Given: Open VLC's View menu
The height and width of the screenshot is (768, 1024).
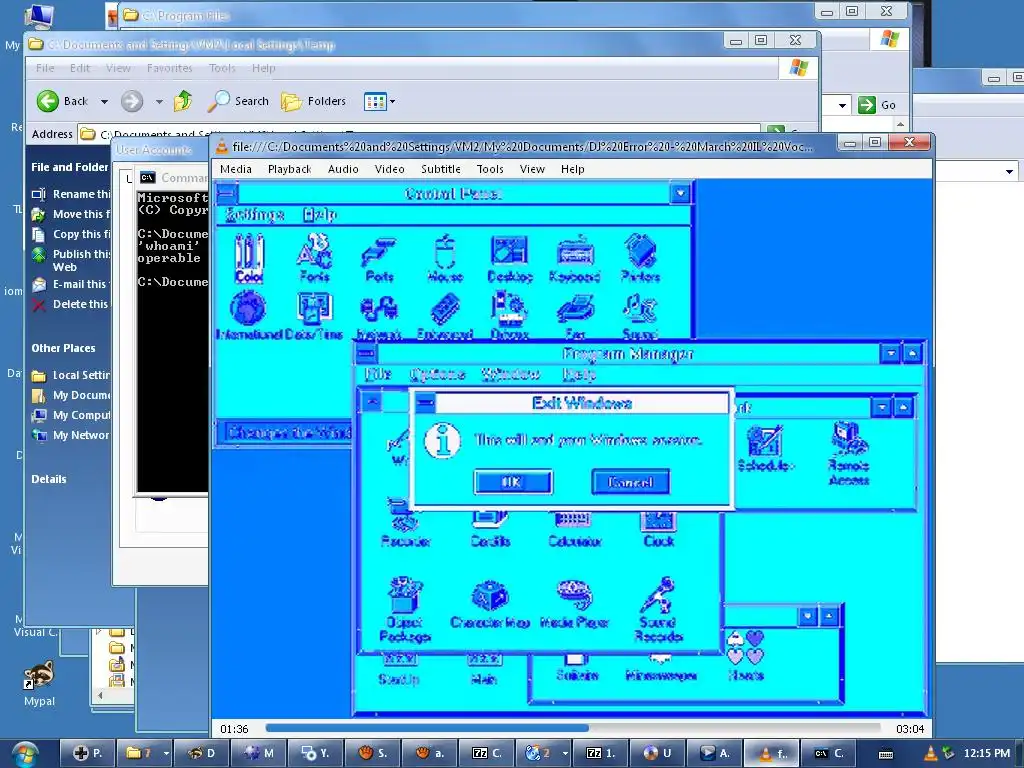Looking at the screenshot, I should [532, 169].
